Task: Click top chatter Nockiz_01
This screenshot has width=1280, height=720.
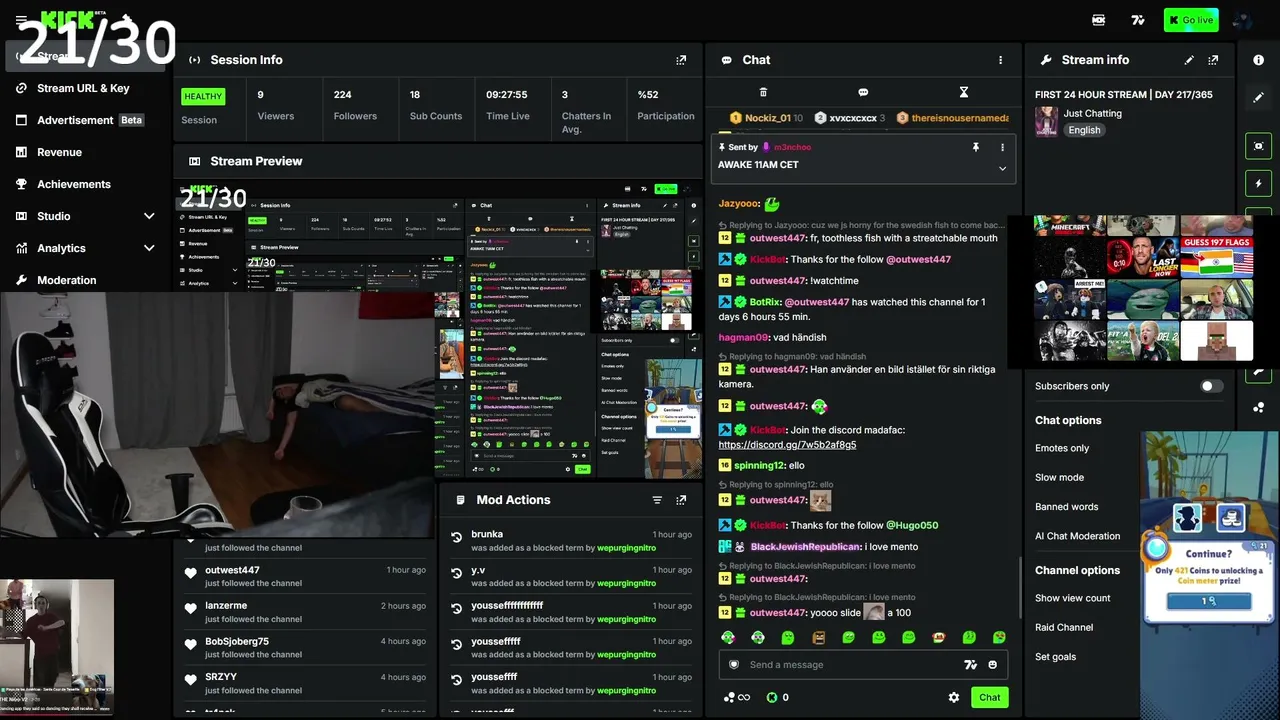Action: pyautogui.click(x=767, y=118)
